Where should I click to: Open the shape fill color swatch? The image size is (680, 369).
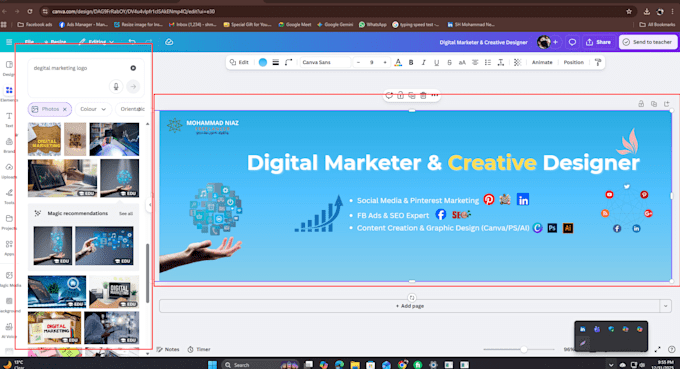(x=262, y=62)
